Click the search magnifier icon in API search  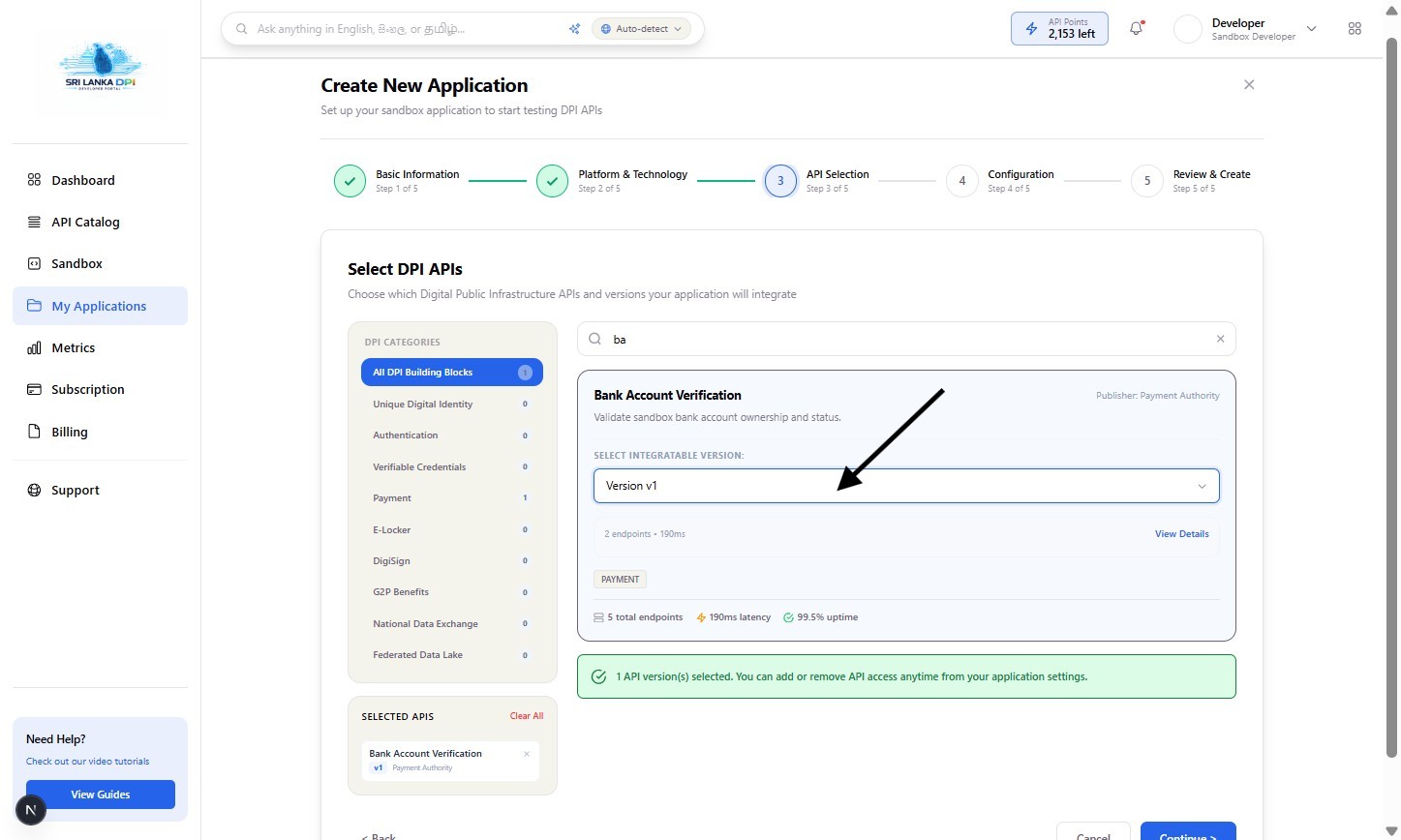point(595,339)
